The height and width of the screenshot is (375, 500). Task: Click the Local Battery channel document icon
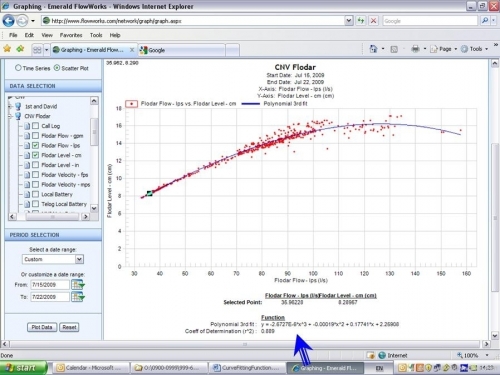point(27,194)
